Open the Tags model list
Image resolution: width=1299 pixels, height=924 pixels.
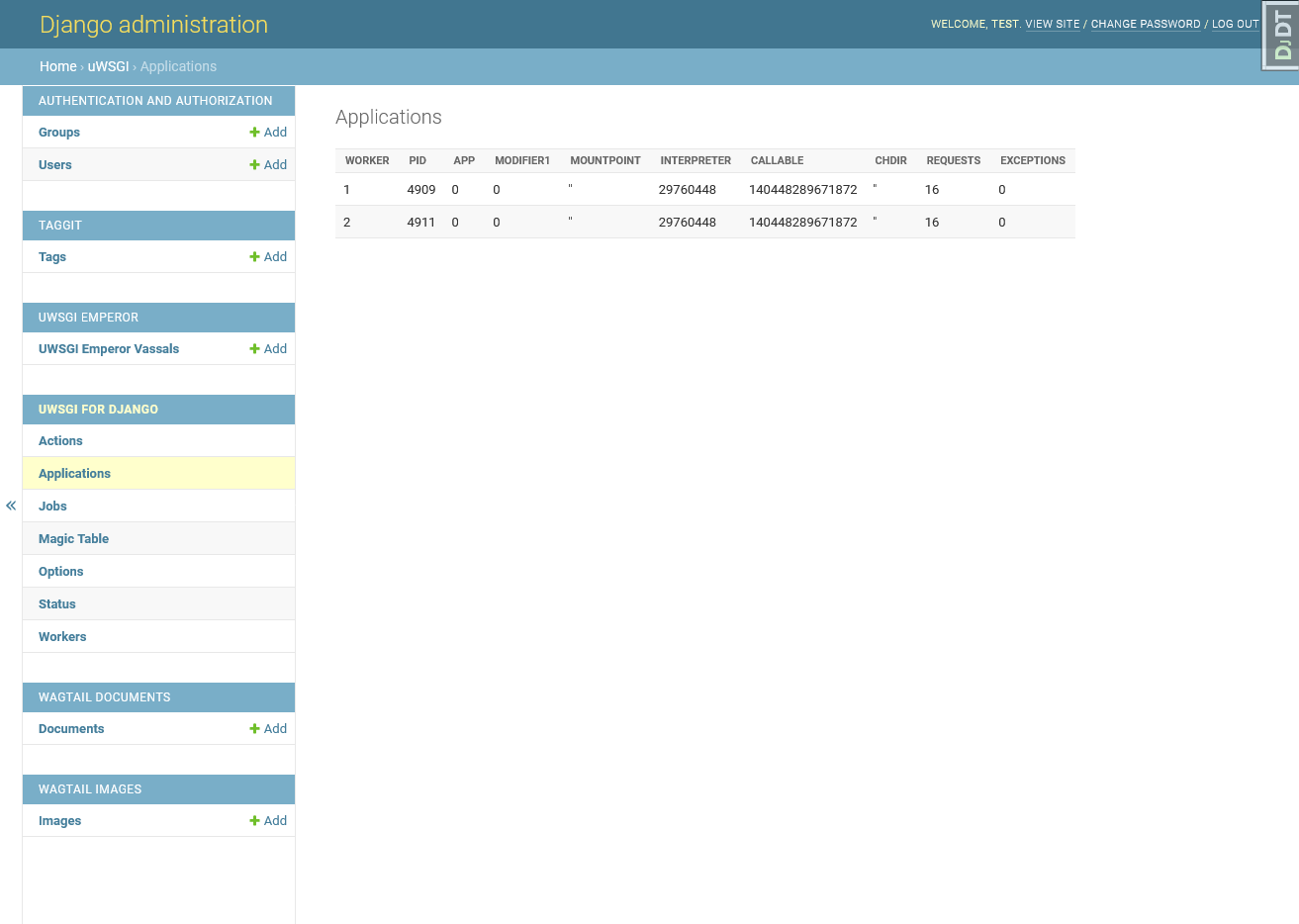52,257
